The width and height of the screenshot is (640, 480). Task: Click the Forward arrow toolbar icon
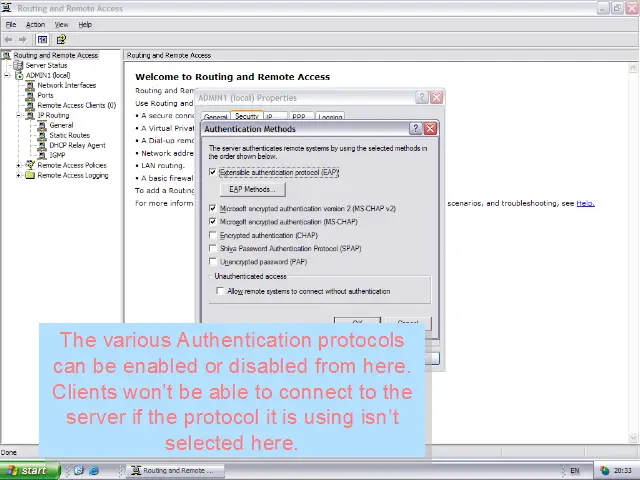coord(22,40)
